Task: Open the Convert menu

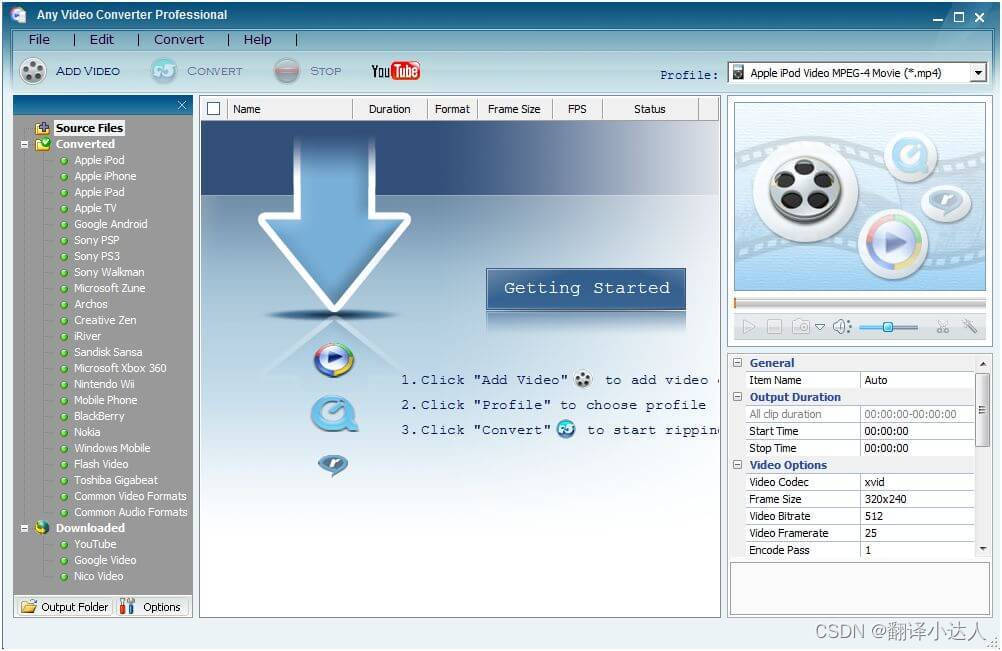Action: (179, 40)
